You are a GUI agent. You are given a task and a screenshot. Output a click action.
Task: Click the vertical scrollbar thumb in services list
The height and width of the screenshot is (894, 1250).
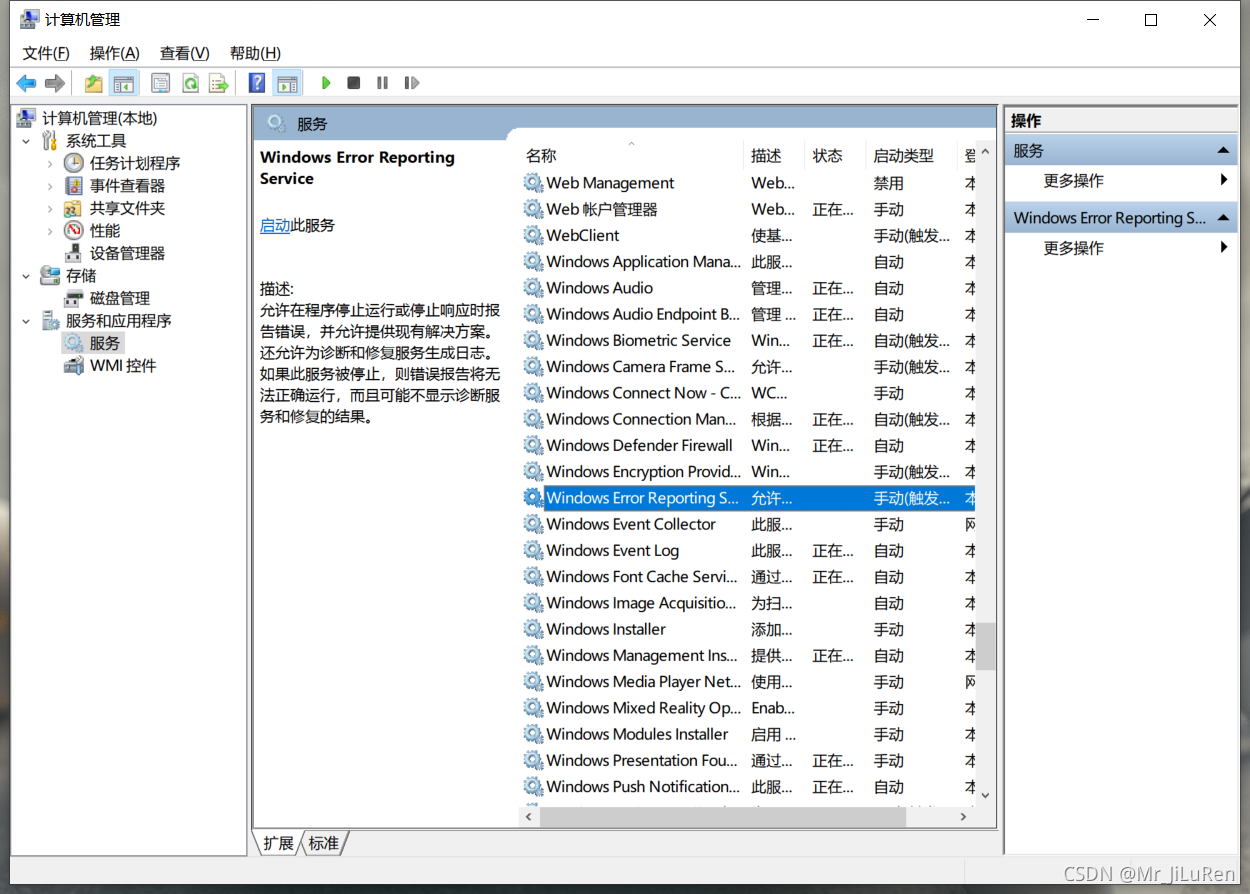click(x=986, y=646)
